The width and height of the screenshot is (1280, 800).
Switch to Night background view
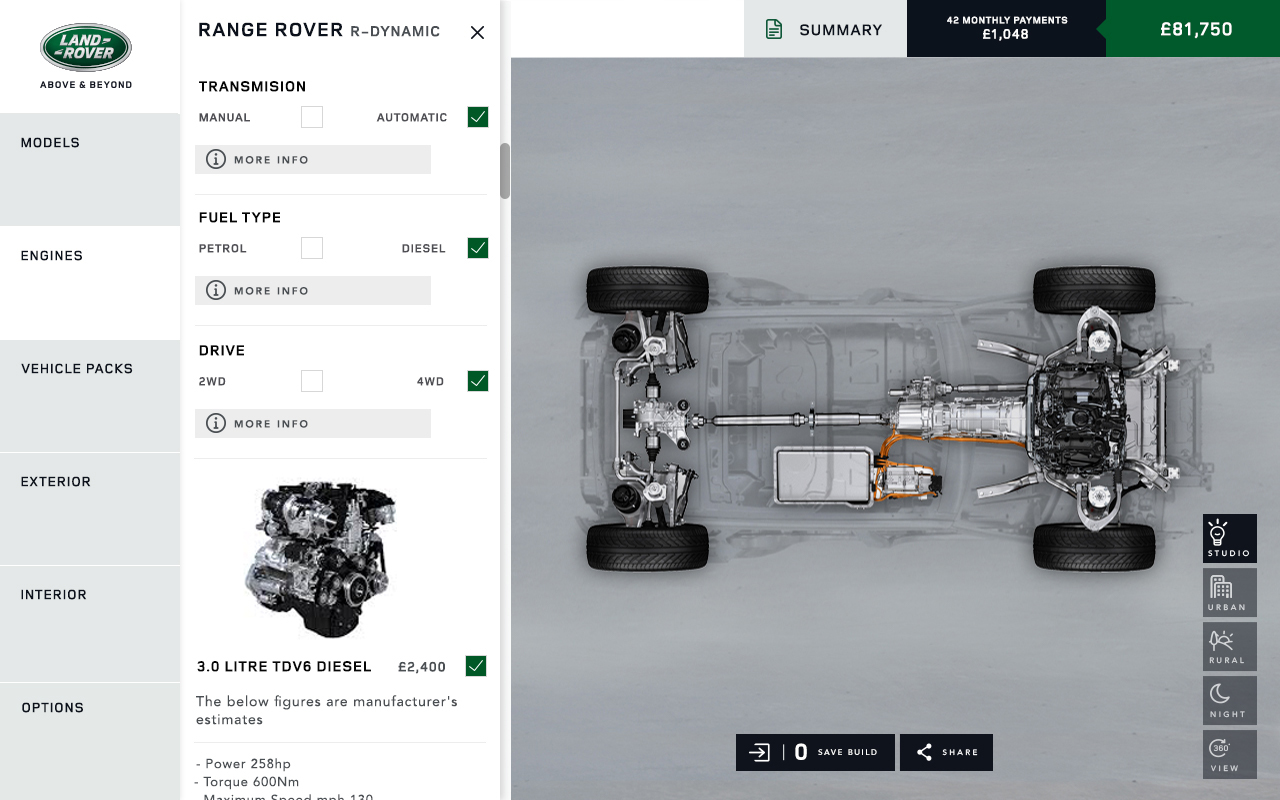(x=1229, y=700)
